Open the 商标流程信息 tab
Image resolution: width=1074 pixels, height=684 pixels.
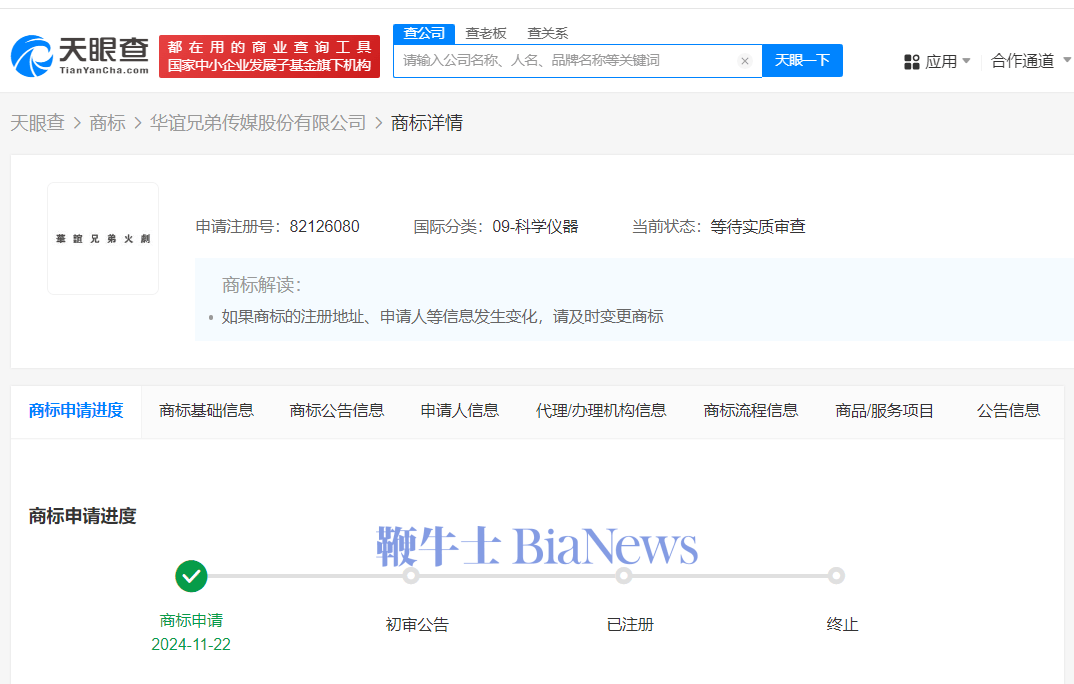pyautogui.click(x=751, y=411)
